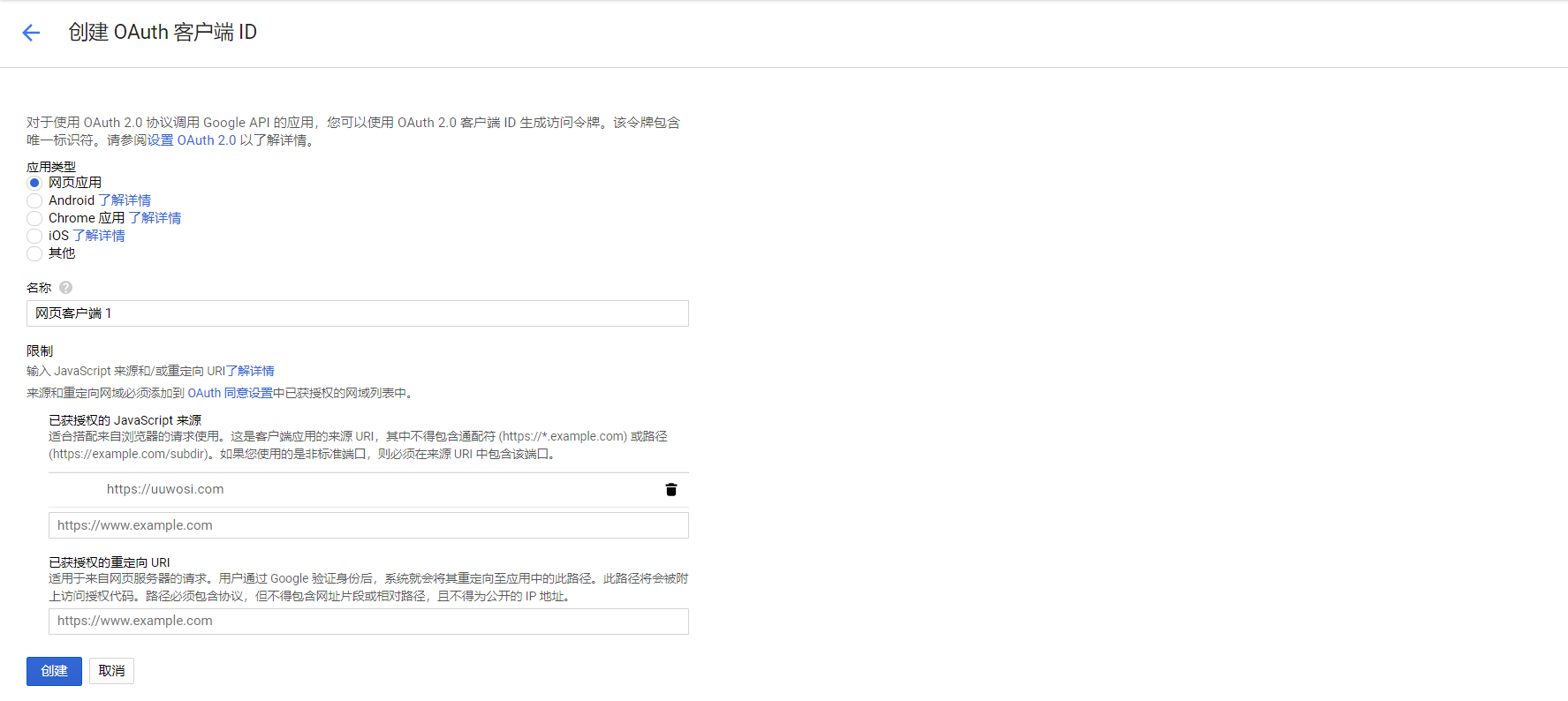Viewport: 1568px width, 701px height.
Task: Click the https://uuwosi.com origin entry
Action: point(165,489)
